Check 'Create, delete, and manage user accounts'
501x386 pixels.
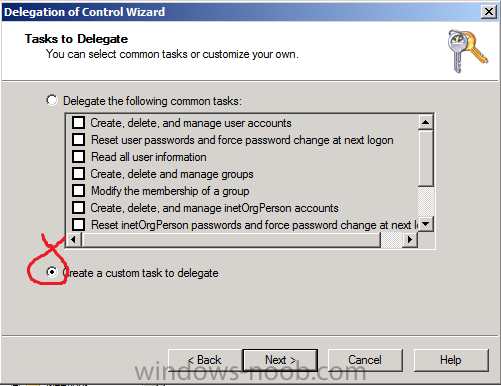click(79, 122)
